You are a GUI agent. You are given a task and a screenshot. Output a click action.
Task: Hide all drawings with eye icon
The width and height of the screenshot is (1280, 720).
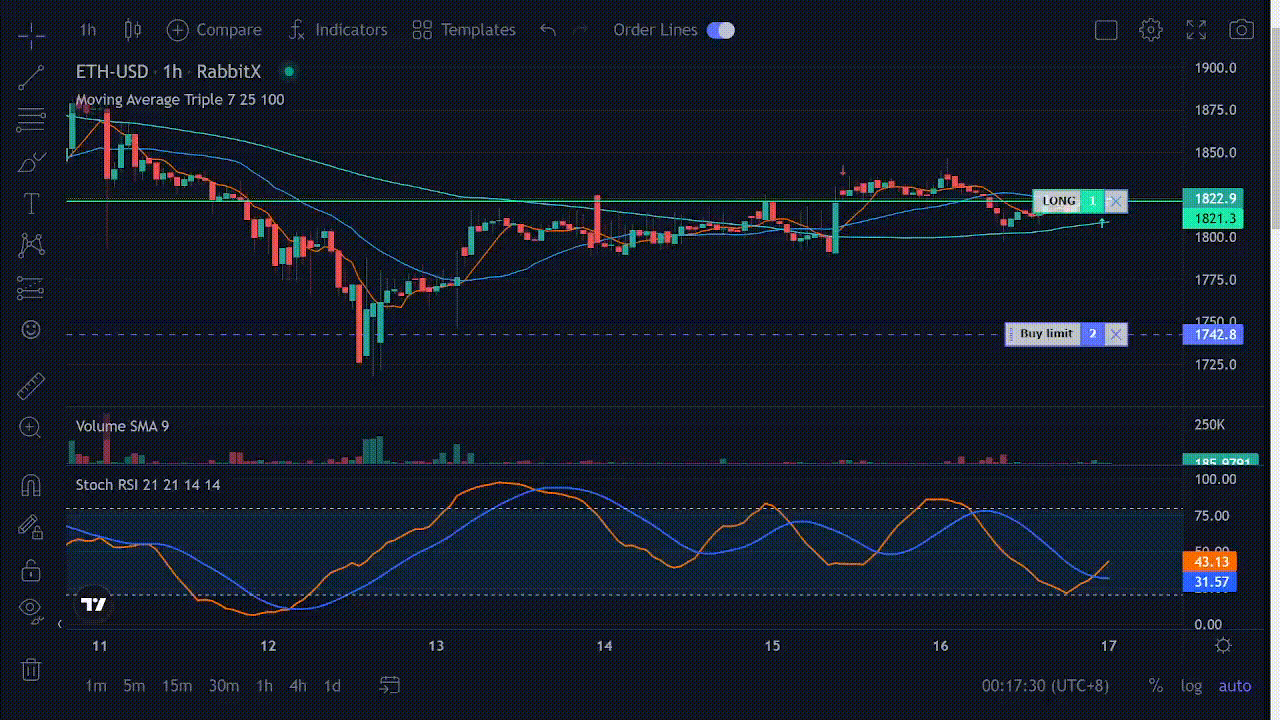point(31,608)
